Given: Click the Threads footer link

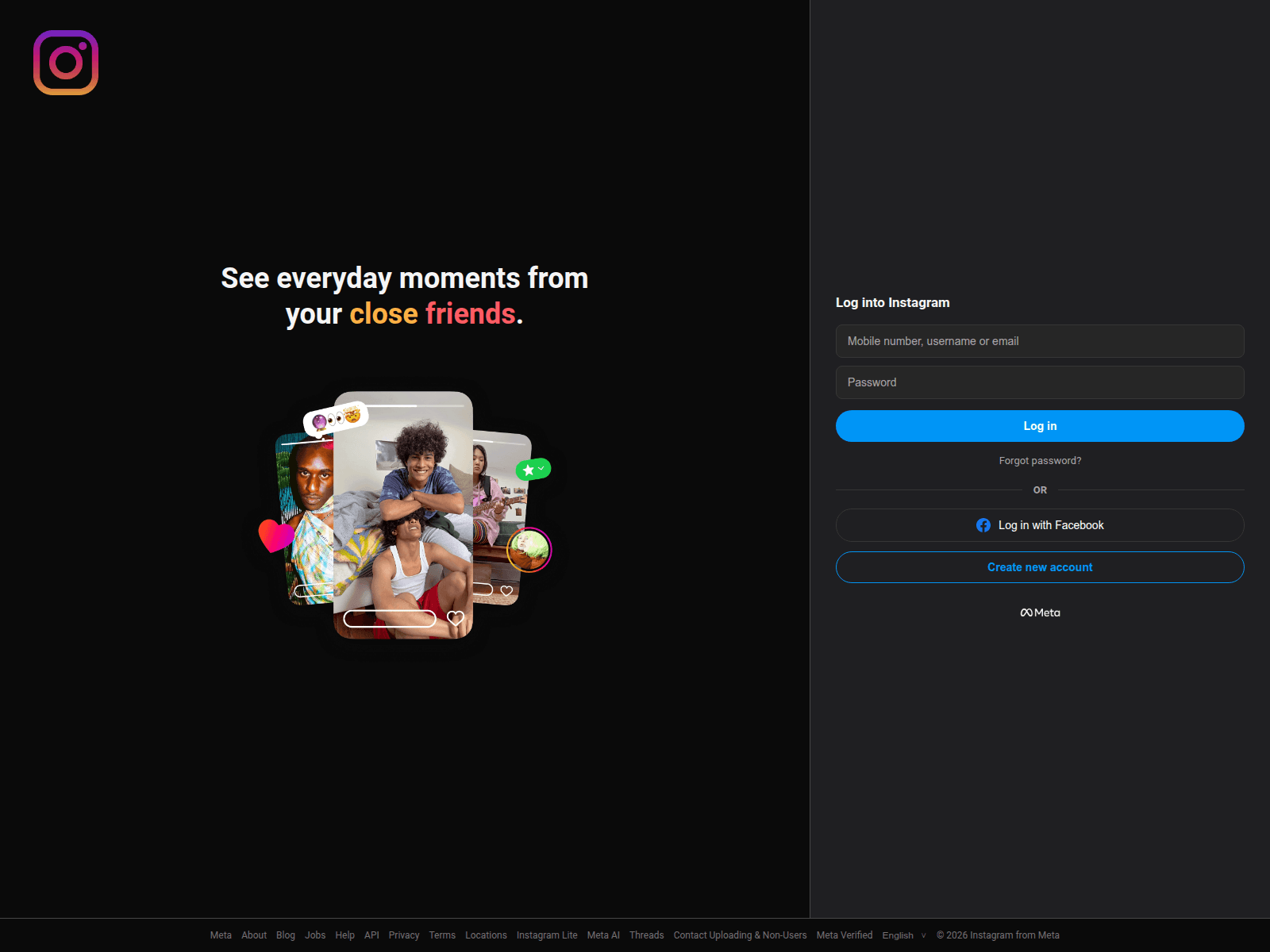Looking at the screenshot, I should [x=646, y=935].
